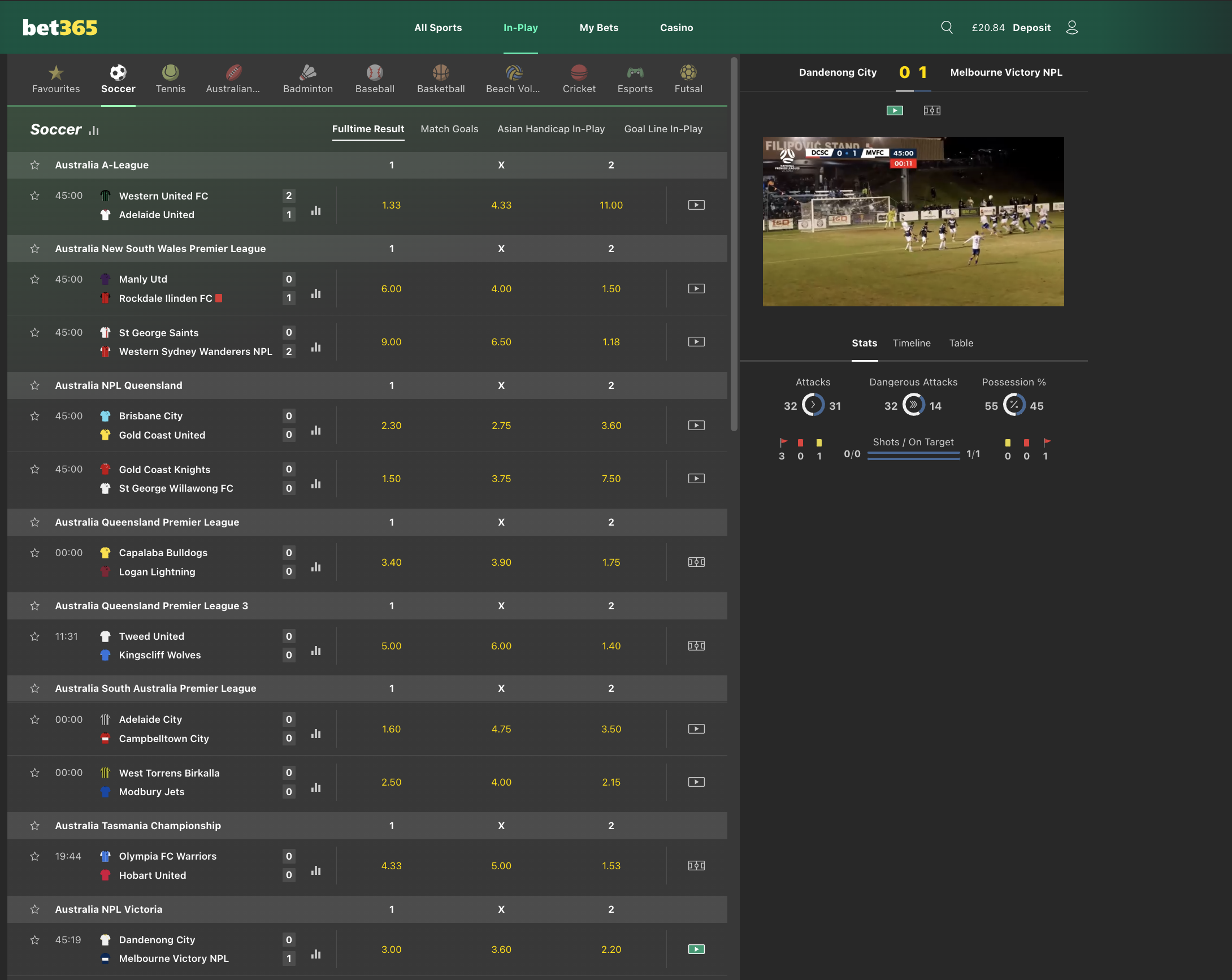Select the Futsal sport icon
The image size is (1232, 980).
688,79
